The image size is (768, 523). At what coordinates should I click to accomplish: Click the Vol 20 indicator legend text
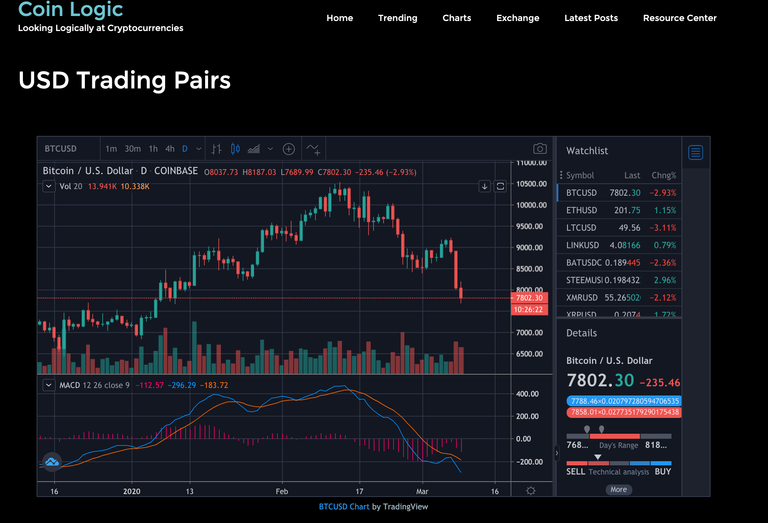click(71, 187)
